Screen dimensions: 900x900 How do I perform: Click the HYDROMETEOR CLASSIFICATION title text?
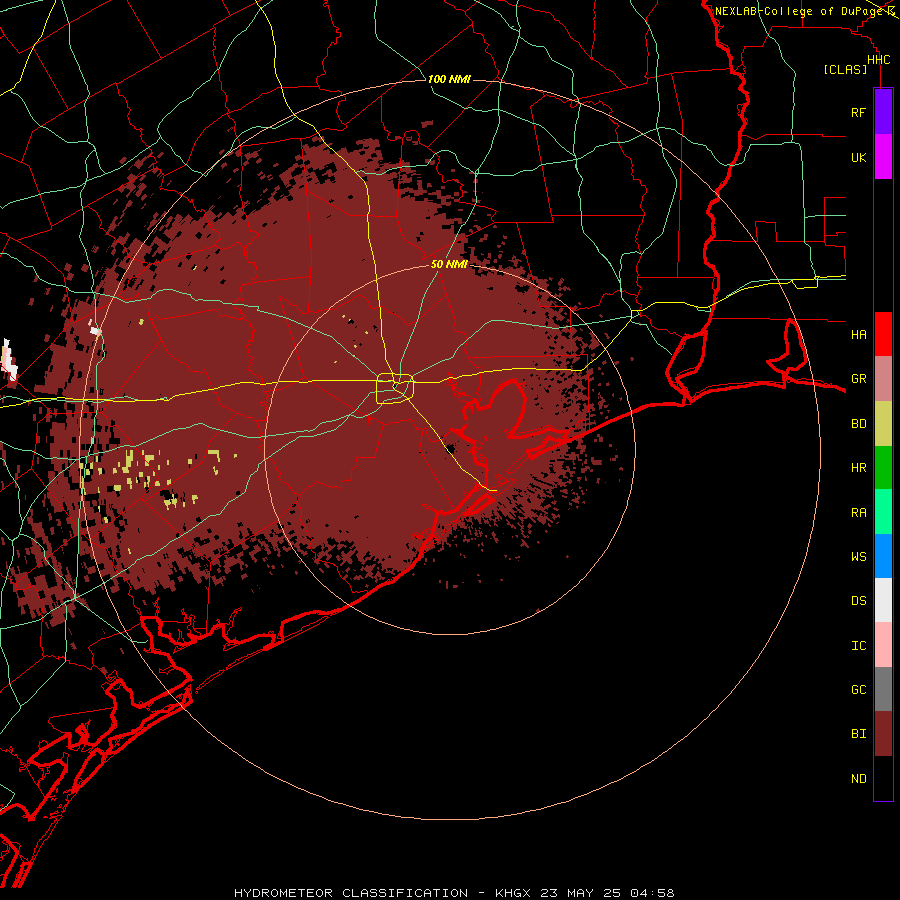pyautogui.click(x=351, y=893)
